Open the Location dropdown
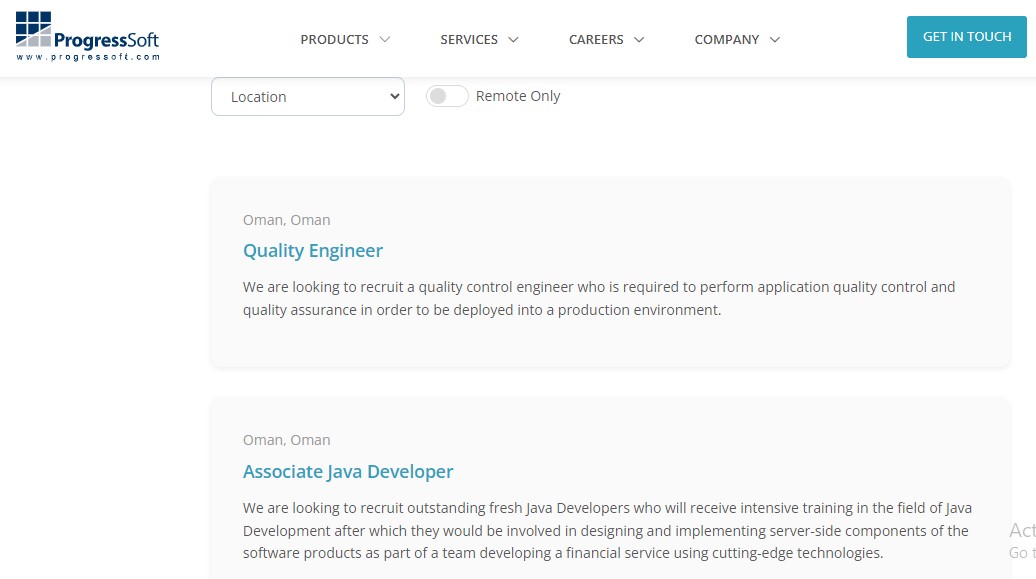 click(308, 96)
